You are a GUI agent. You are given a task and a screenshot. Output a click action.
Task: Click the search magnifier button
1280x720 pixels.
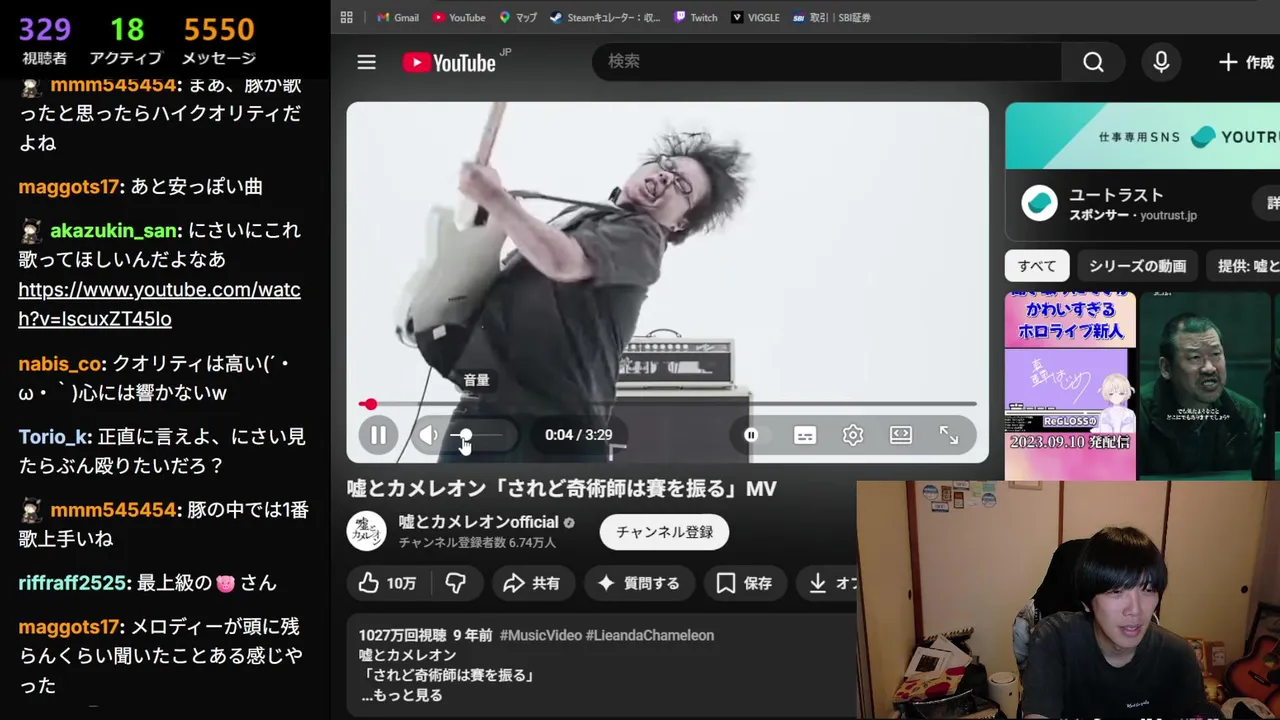pos(1094,62)
